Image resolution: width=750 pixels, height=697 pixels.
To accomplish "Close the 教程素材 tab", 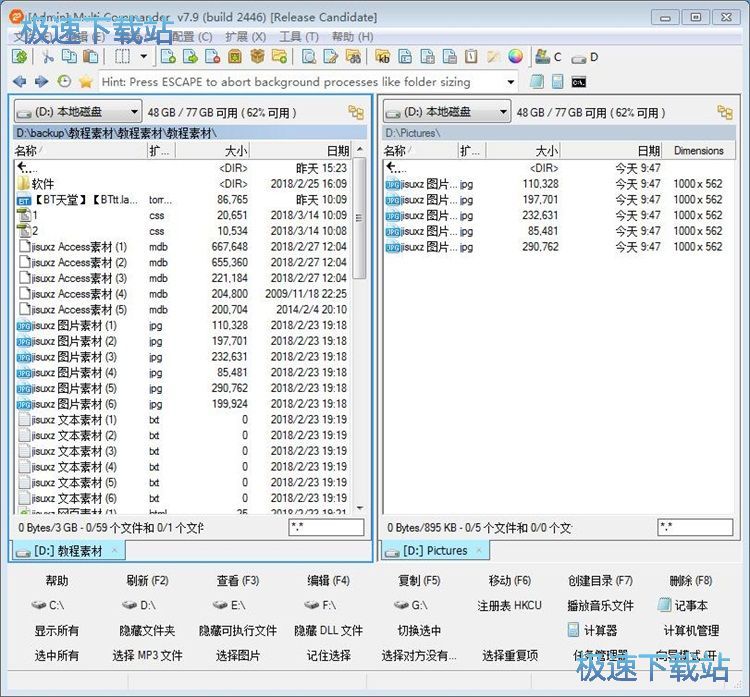I will (x=114, y=551).
